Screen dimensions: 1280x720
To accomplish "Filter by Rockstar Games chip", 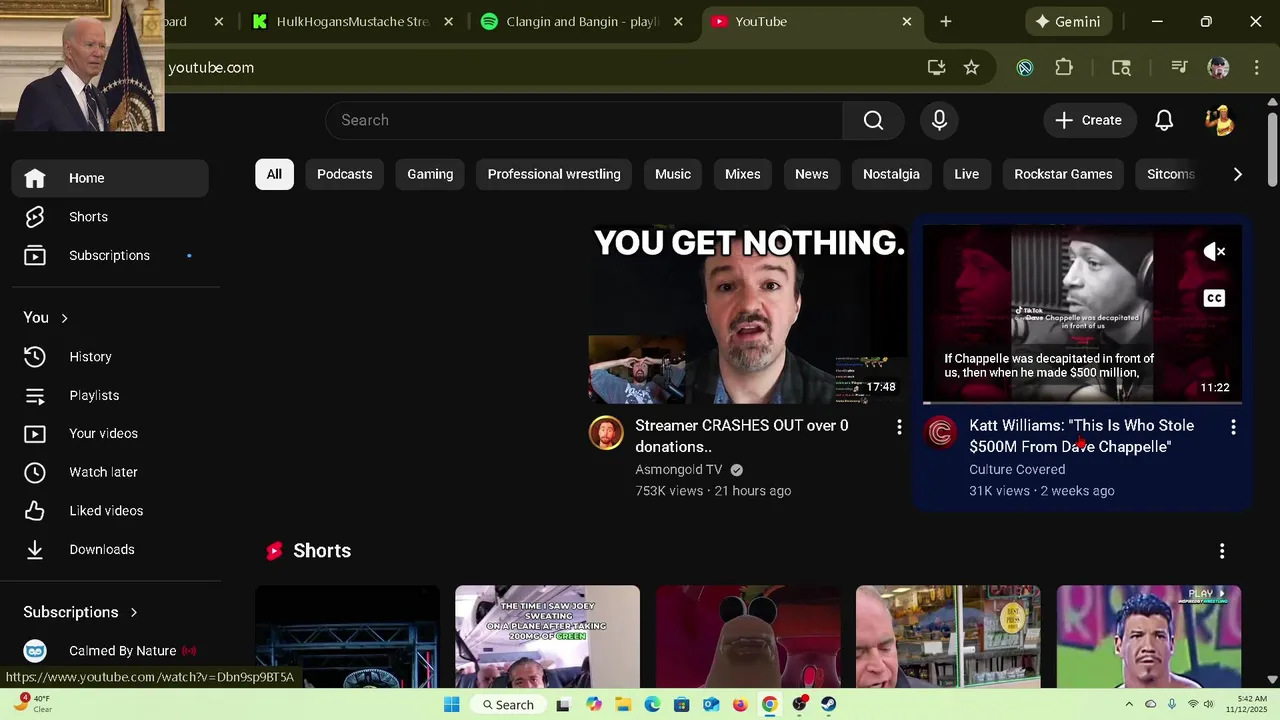I will (1063, 174).
